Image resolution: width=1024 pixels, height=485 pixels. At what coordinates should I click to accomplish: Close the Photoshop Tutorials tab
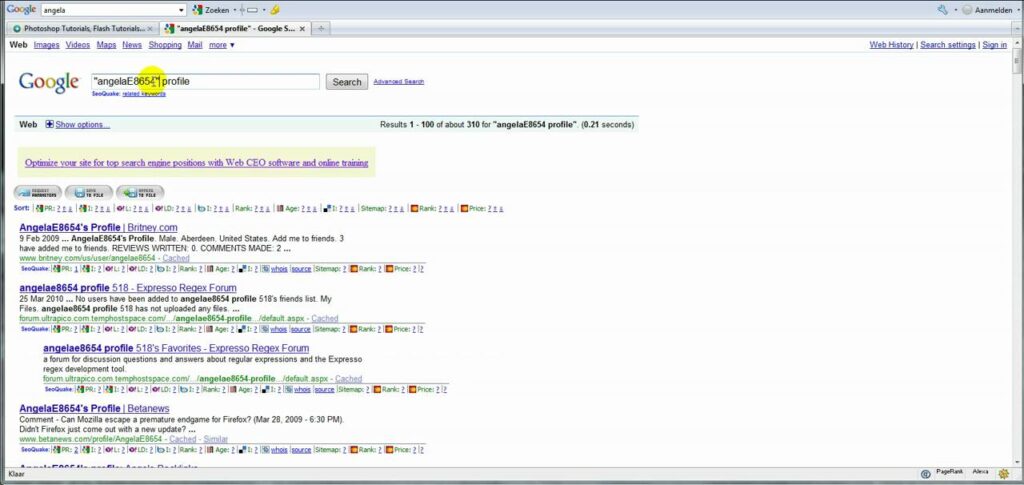(150, 29)
